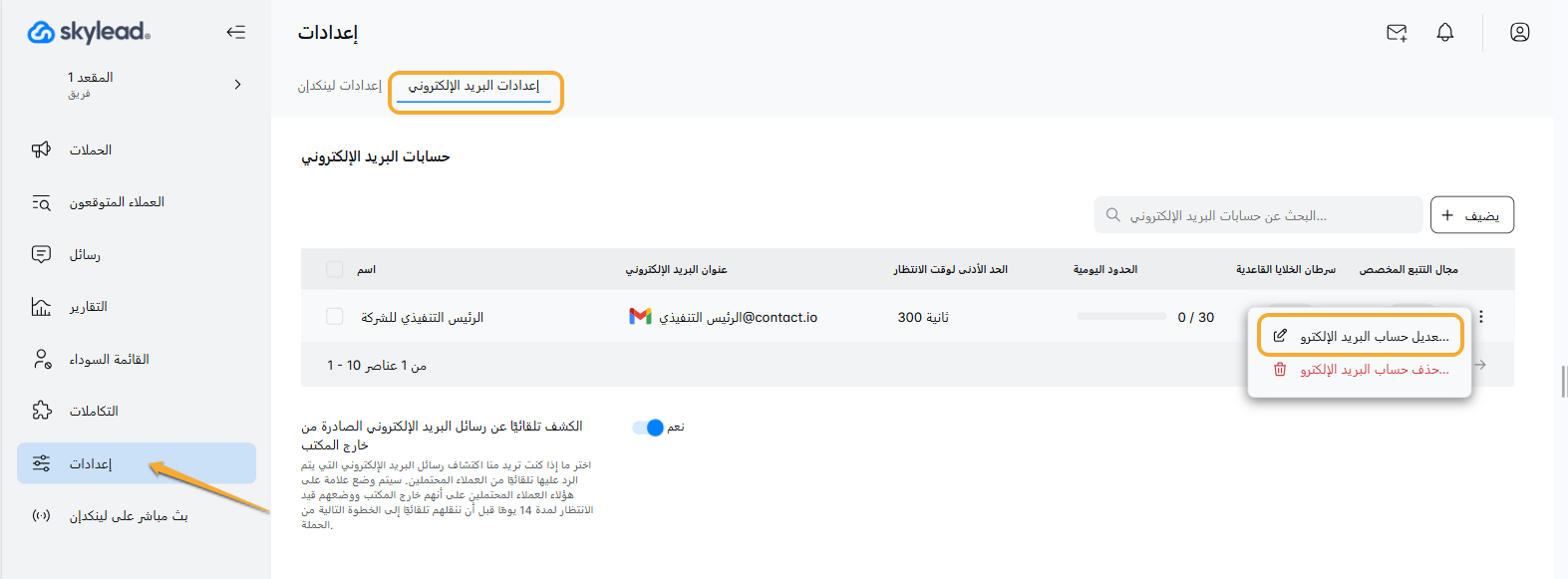Open the three-dot menu for the email row
The image size is (1568, 579).
point(1481,317)
